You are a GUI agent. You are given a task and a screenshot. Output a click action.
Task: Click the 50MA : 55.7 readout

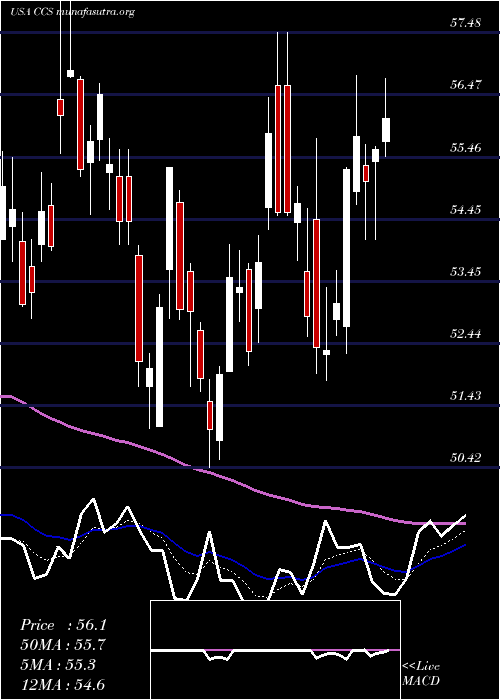pos(63,645)
